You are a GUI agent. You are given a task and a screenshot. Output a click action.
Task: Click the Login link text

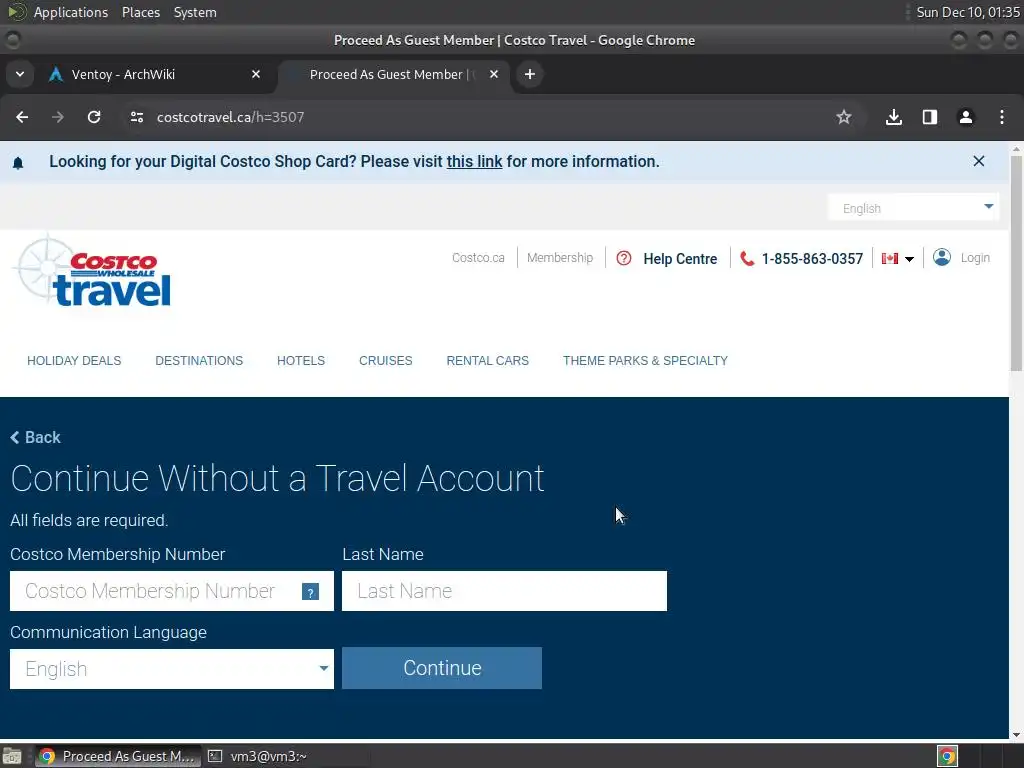click(975, 258)
